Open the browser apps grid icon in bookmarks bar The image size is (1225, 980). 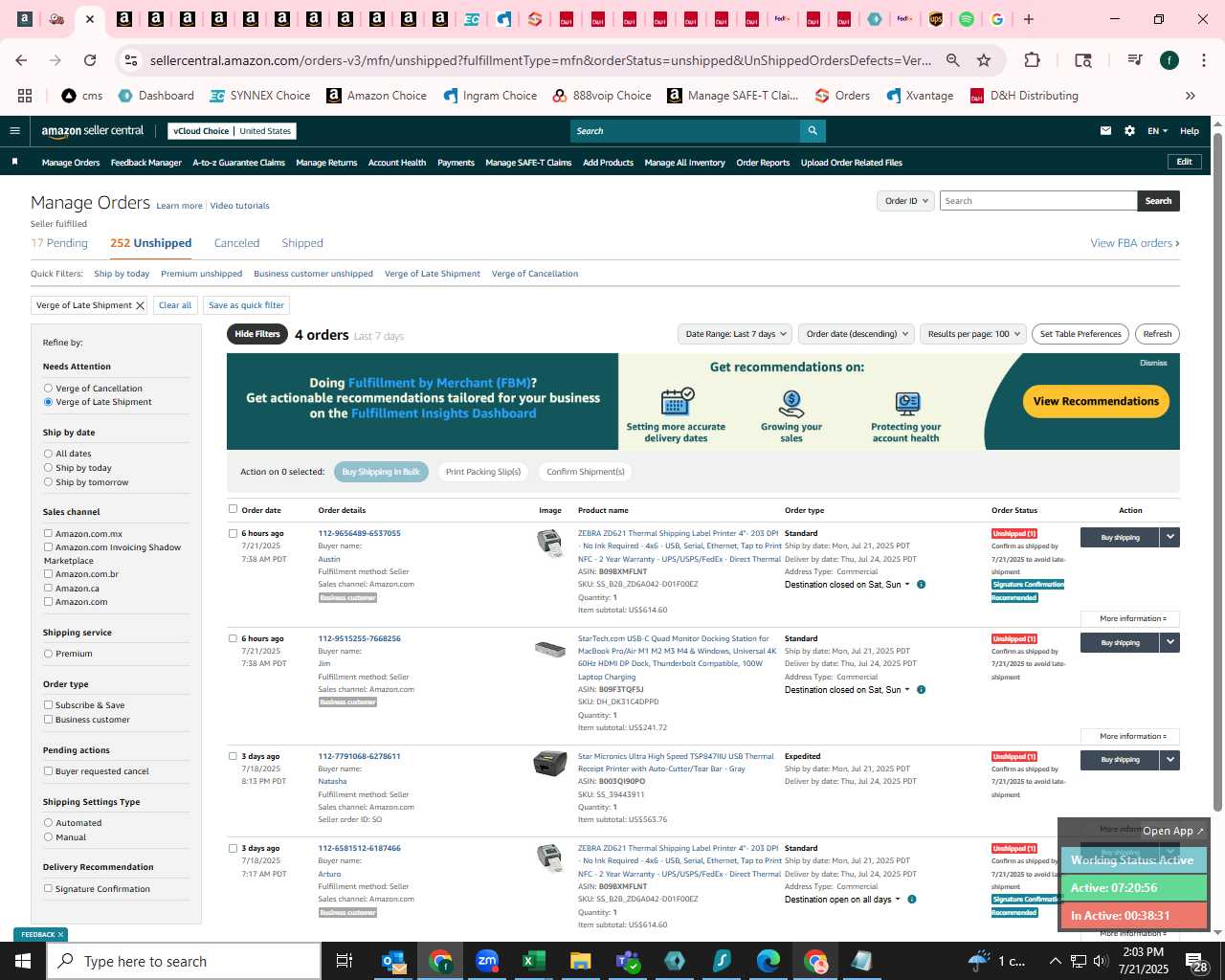(x=25, y=96)
